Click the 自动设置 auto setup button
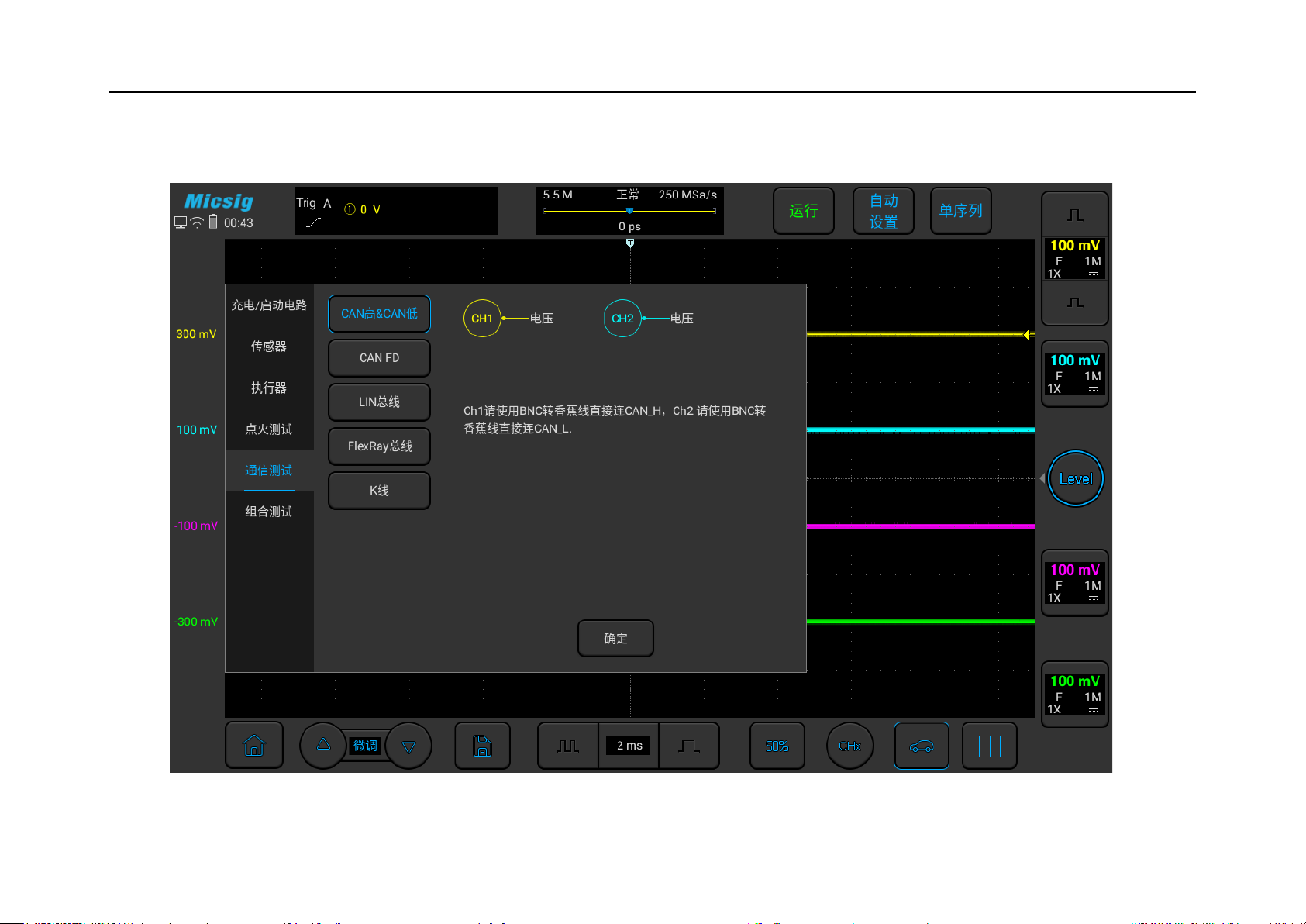 point(884,211)
